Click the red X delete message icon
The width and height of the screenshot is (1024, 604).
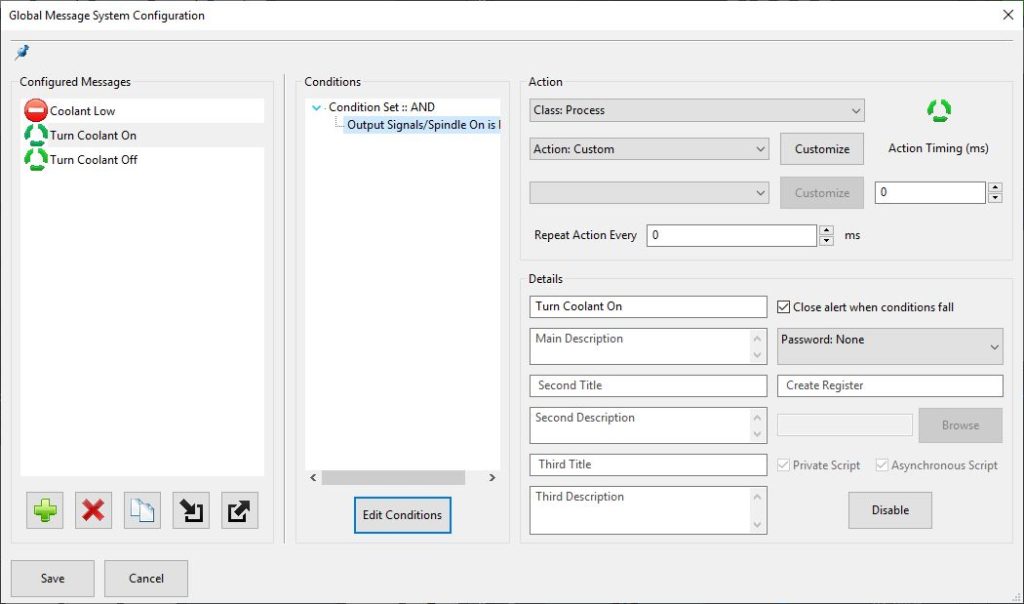click(93, 511)
